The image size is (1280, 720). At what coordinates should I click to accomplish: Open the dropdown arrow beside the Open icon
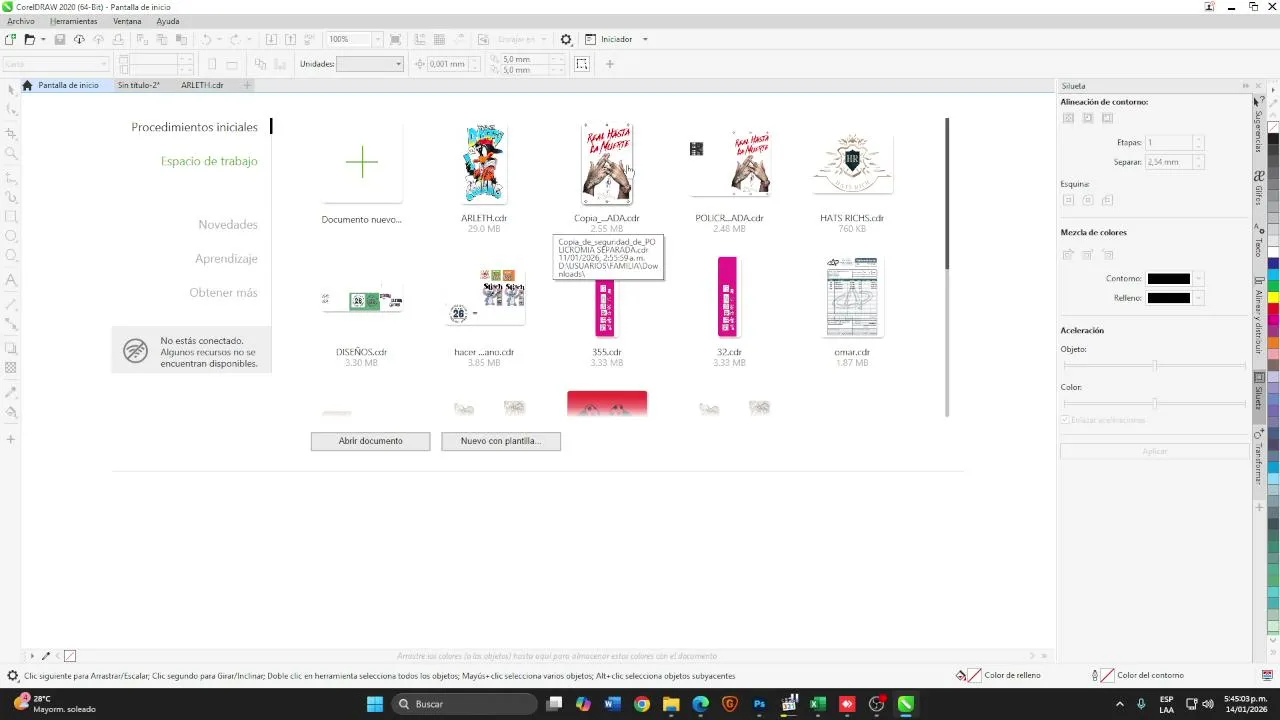(43, 40)
